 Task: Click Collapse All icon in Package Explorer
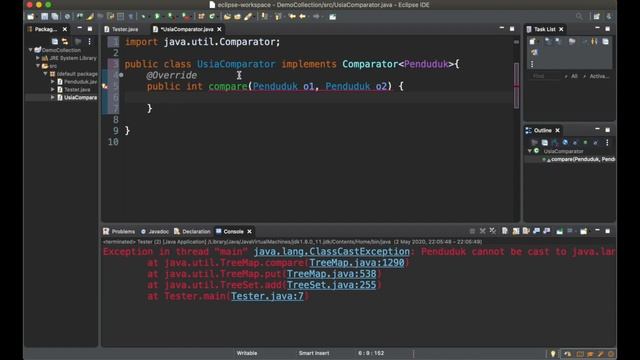[55, 41]
